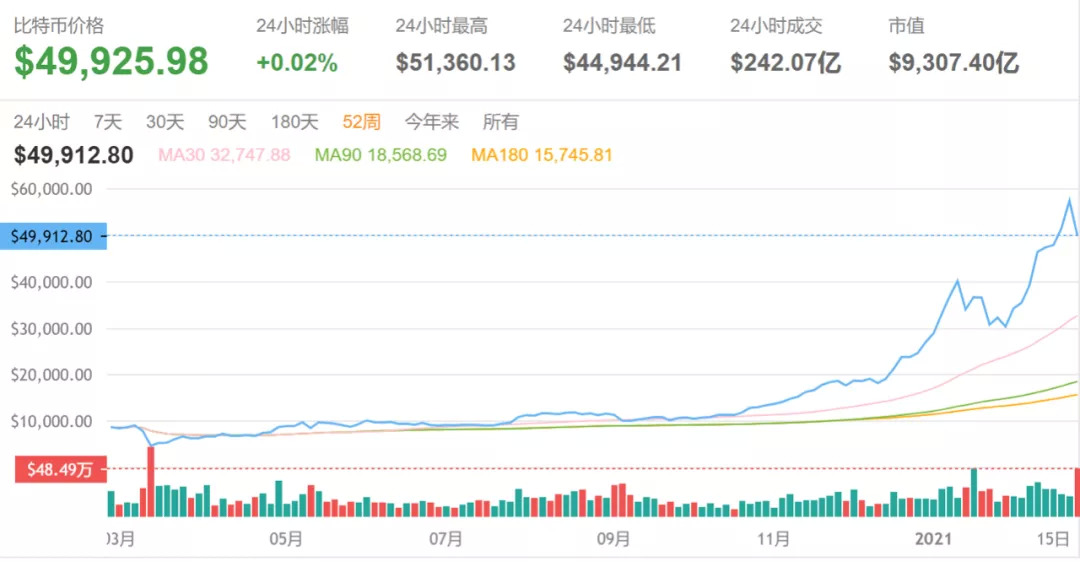Viewport: 1080px width, 562px height.
Task: Select the 24小时 time range tab
Action: pos(41,122)
